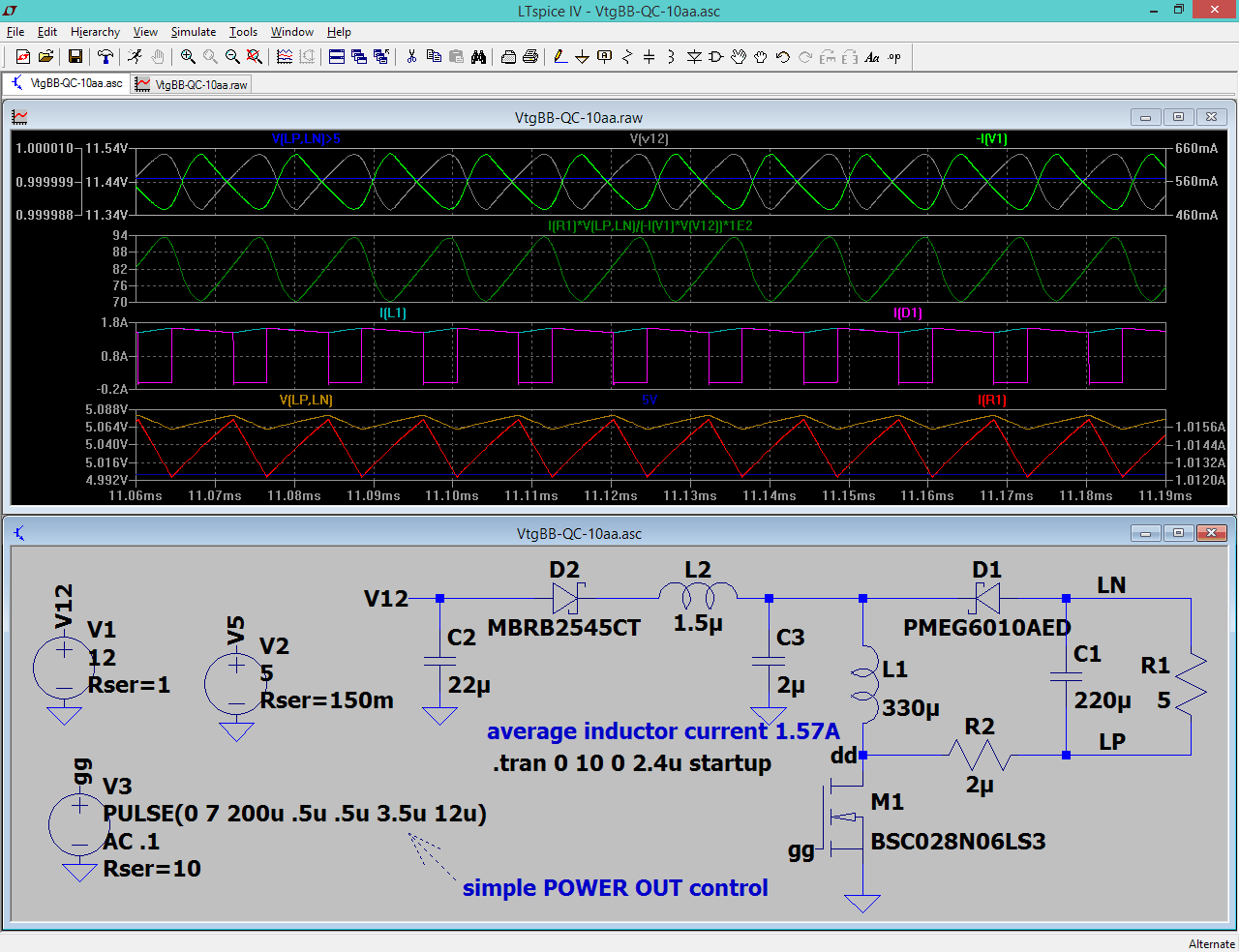The height and width of the screenshot is (952, 1239).
Task: Click the zoom-to-fit icon with red cross
Action: 255,57
